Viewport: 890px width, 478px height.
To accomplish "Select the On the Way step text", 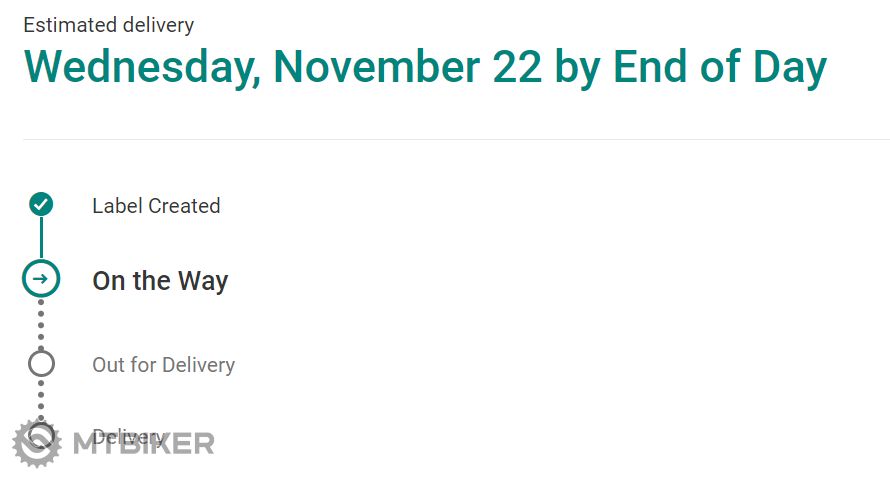I will pos(160,281).
